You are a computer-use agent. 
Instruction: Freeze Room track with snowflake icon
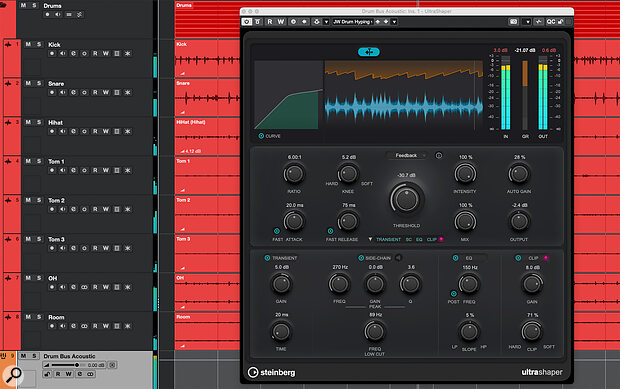(x=127, y=326)
